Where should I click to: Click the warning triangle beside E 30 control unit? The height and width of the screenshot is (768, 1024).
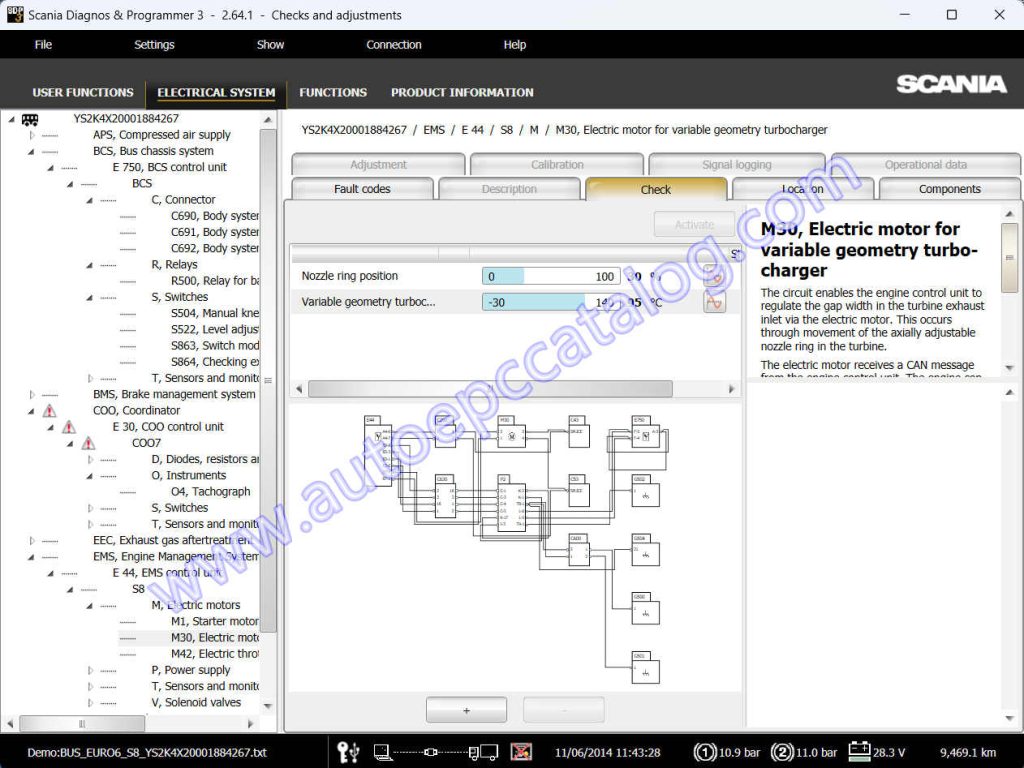point(69,426)
